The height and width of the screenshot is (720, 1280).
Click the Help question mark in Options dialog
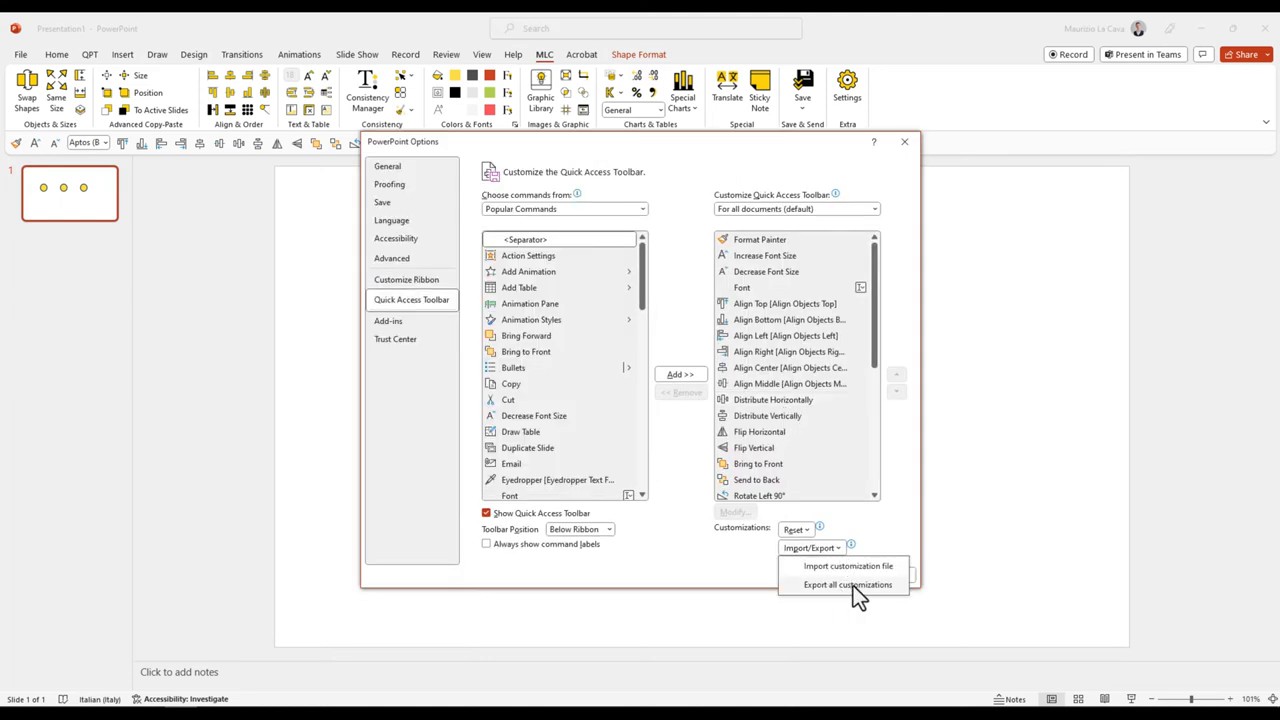tap(873, 142)
